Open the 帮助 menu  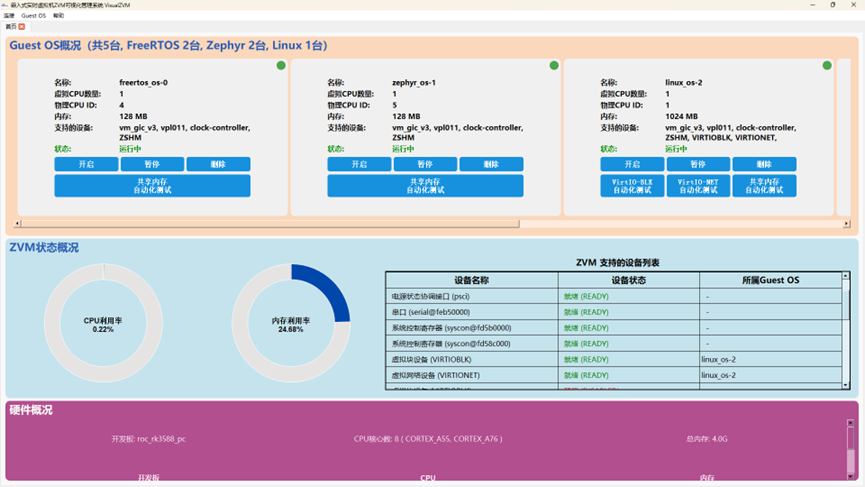coord(59,16)
